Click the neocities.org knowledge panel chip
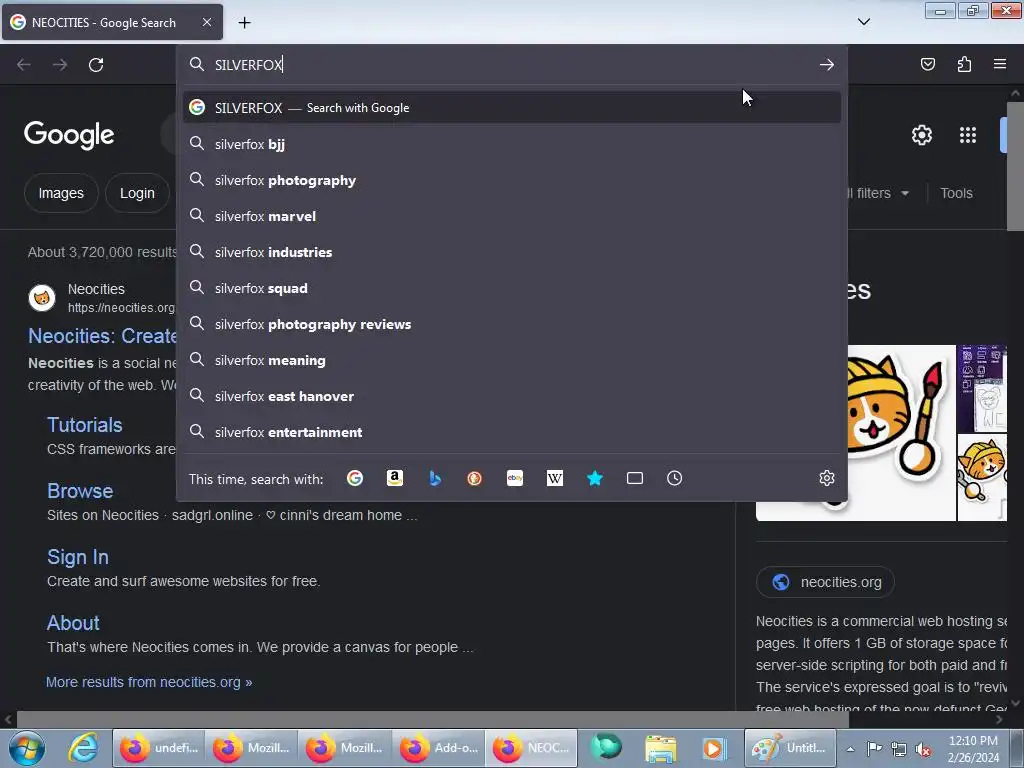This screenshot has width=1024, height=768. click(825, 582)
